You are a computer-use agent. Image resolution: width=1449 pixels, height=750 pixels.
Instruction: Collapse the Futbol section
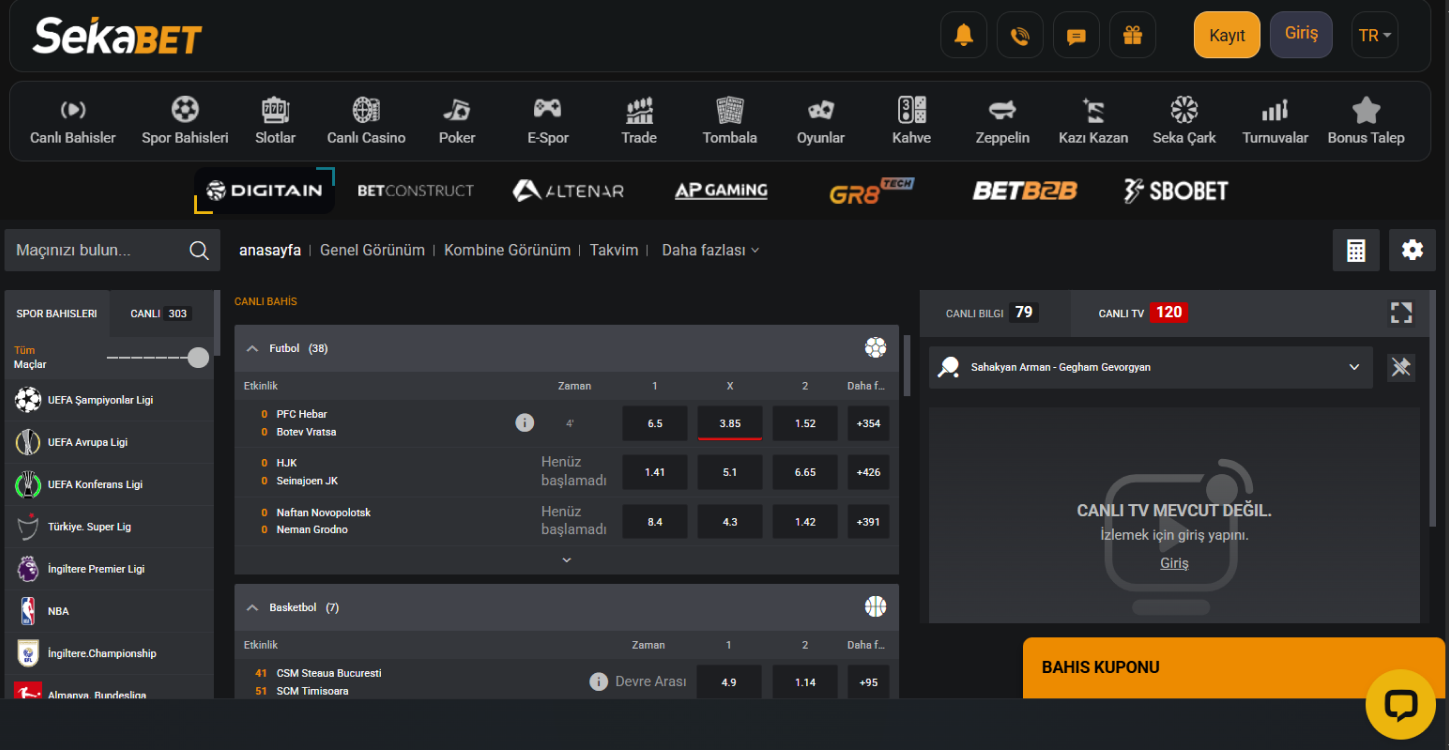point(252,349)
